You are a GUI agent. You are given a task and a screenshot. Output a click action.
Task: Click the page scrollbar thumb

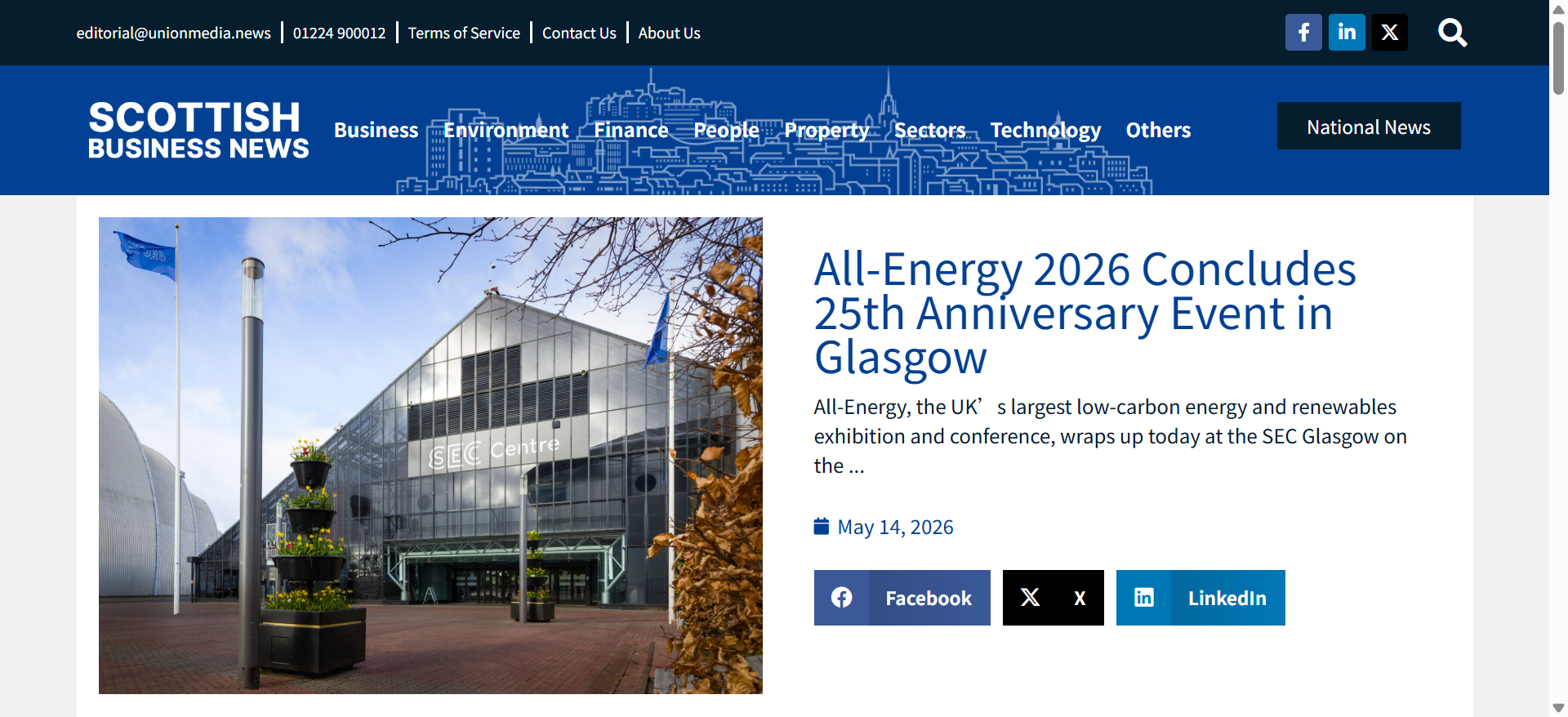(1558, 59)
